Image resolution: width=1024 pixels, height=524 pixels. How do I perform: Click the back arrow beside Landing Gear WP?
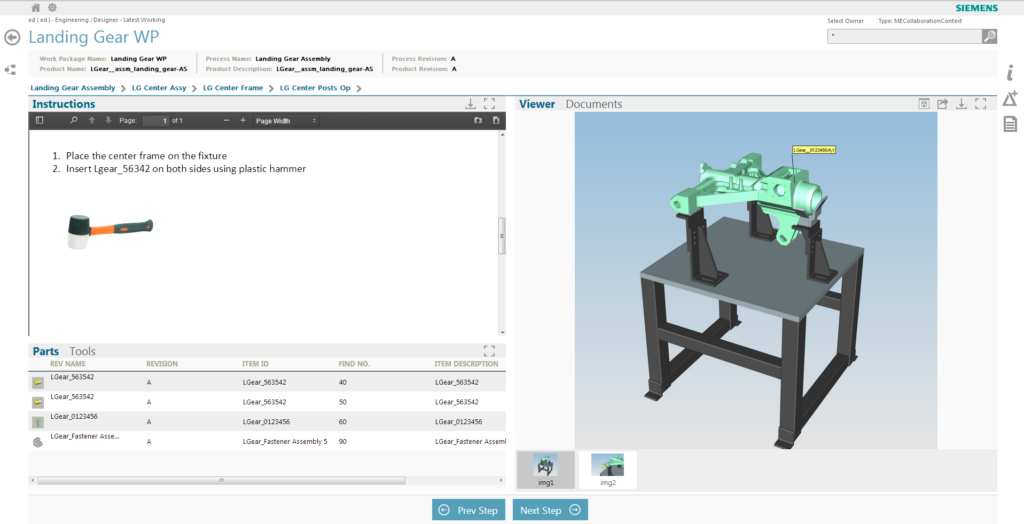pos(12,37)
